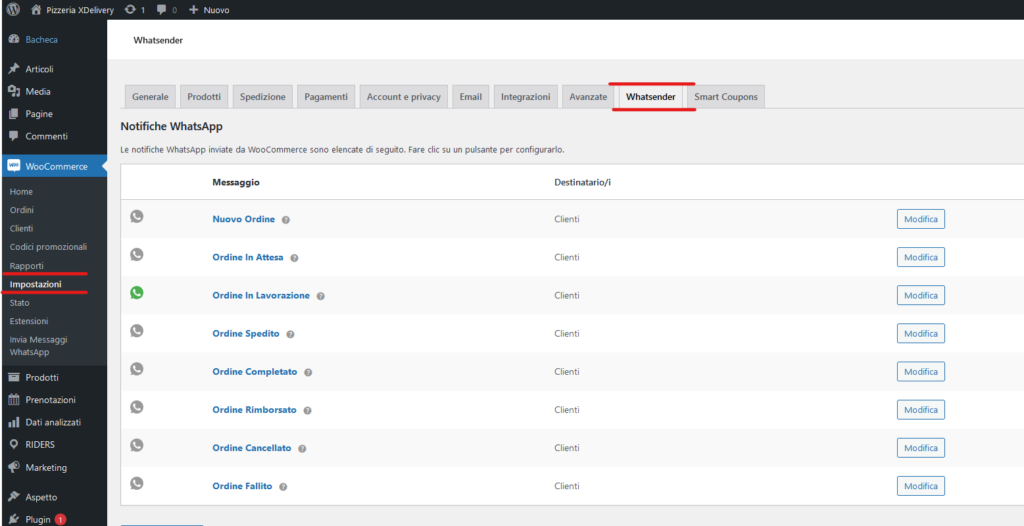Open the Ordine Completato link

[255, 372]
